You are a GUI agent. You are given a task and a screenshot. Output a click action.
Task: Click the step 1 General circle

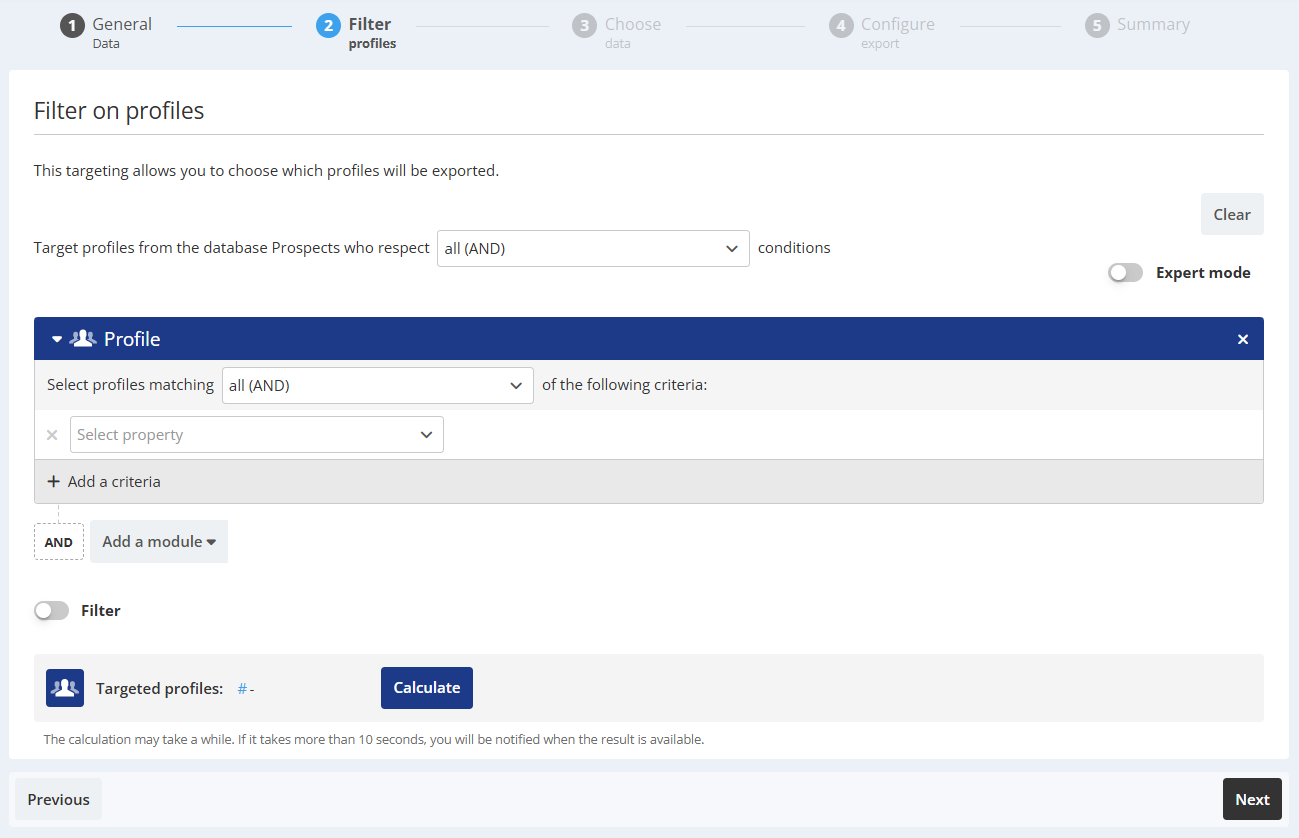coord(72,26)
